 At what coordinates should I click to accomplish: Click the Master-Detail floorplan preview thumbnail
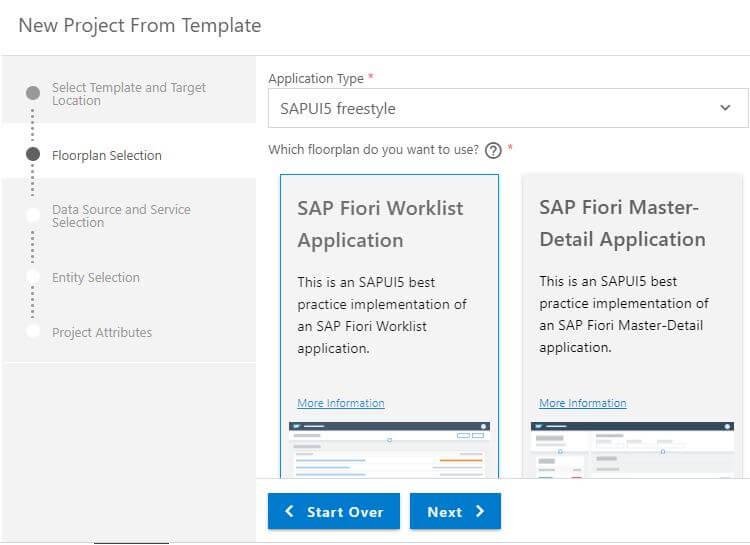pyautogui.click(x=632, y=449)
